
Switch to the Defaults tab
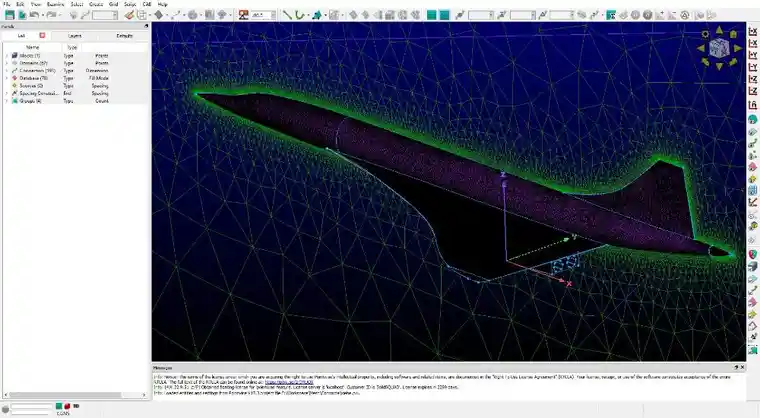pos(124,35)
